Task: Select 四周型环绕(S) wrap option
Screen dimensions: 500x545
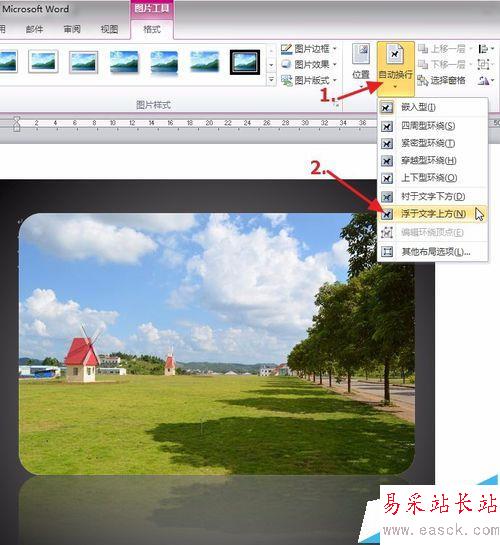Action: point(433,126)
